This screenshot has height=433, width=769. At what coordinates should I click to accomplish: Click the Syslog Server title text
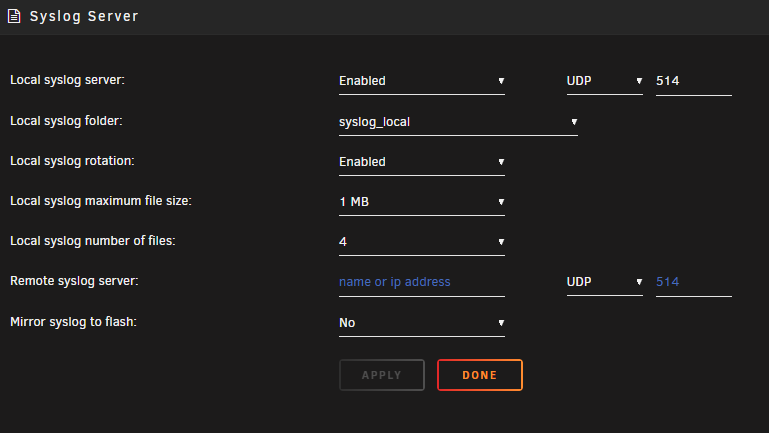point(84,16)
